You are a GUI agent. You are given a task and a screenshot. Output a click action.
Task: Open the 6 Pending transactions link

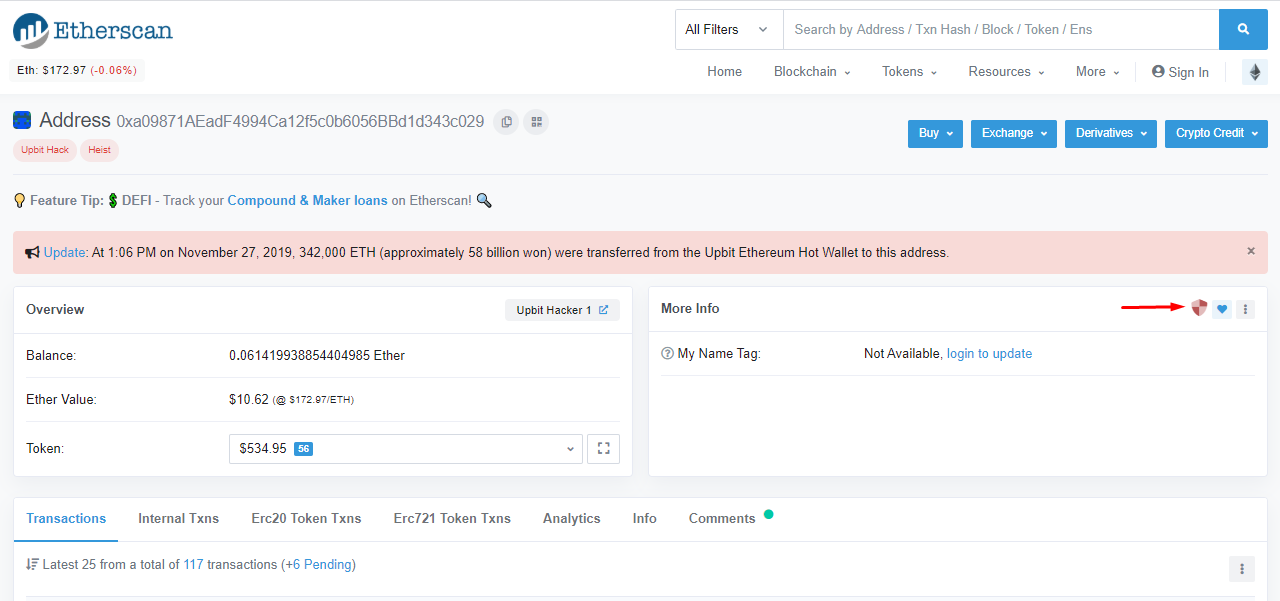point(318,564)
